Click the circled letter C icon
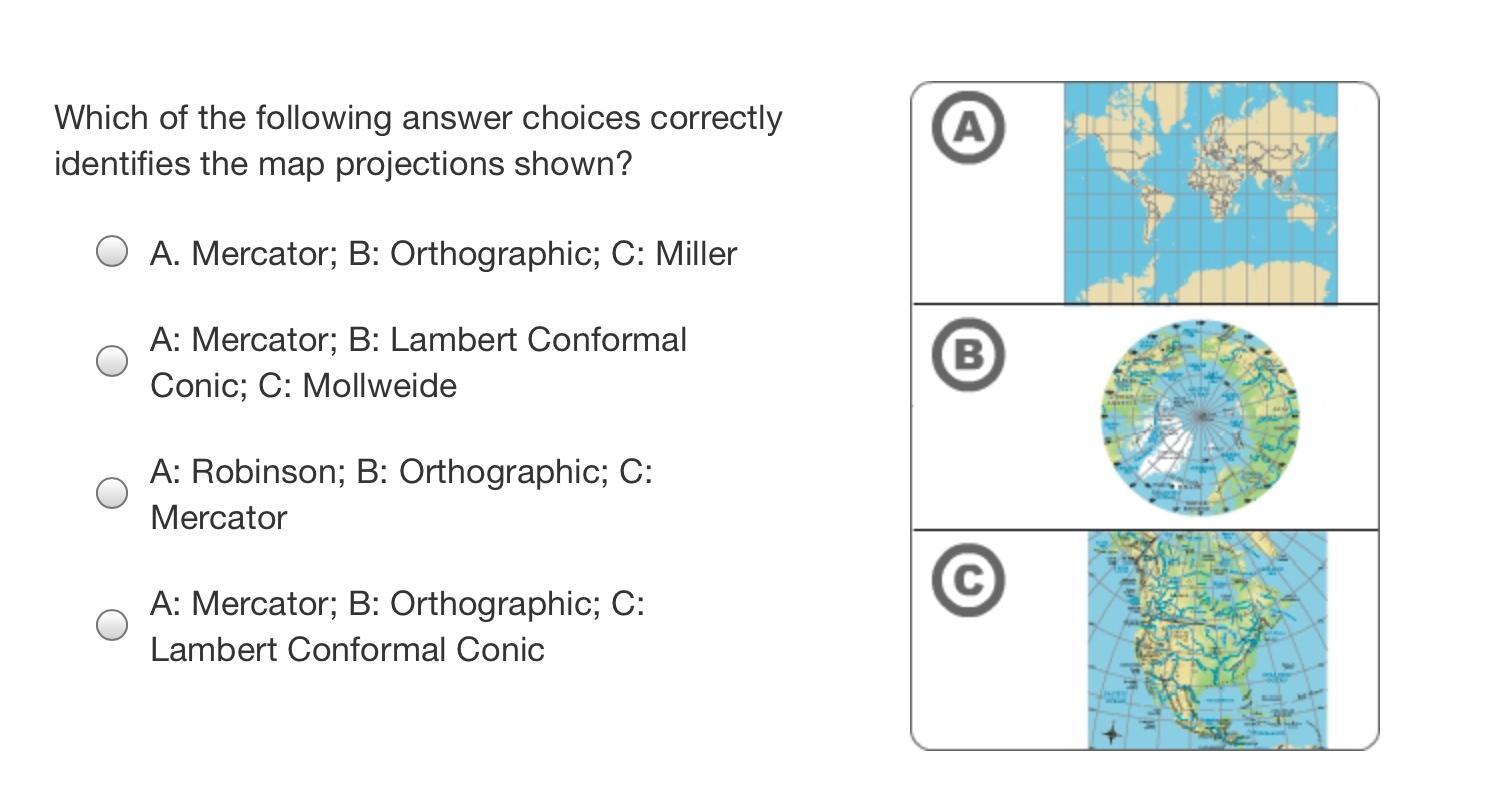This screenshot has width=1498, height=786. (x=967, y=580)
